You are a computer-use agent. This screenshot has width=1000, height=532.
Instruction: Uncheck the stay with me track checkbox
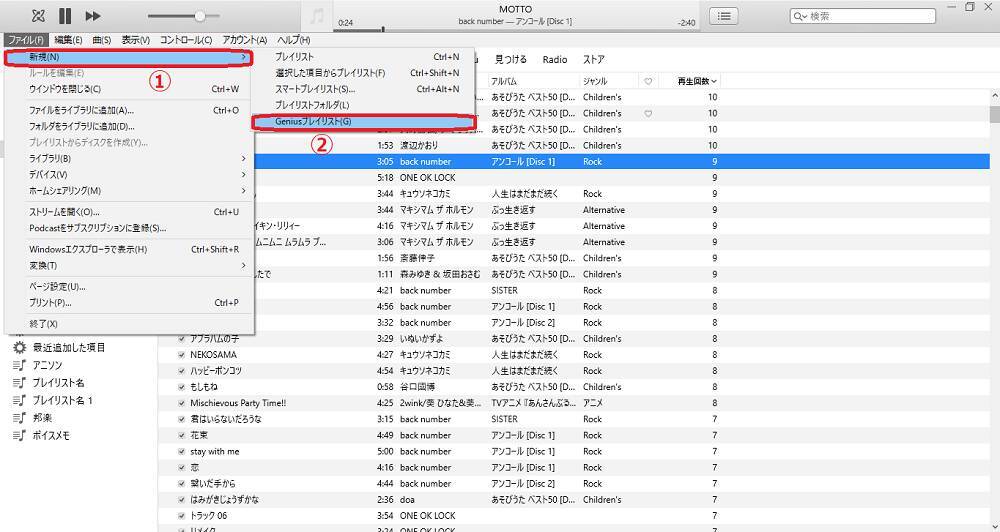point(181,451)
